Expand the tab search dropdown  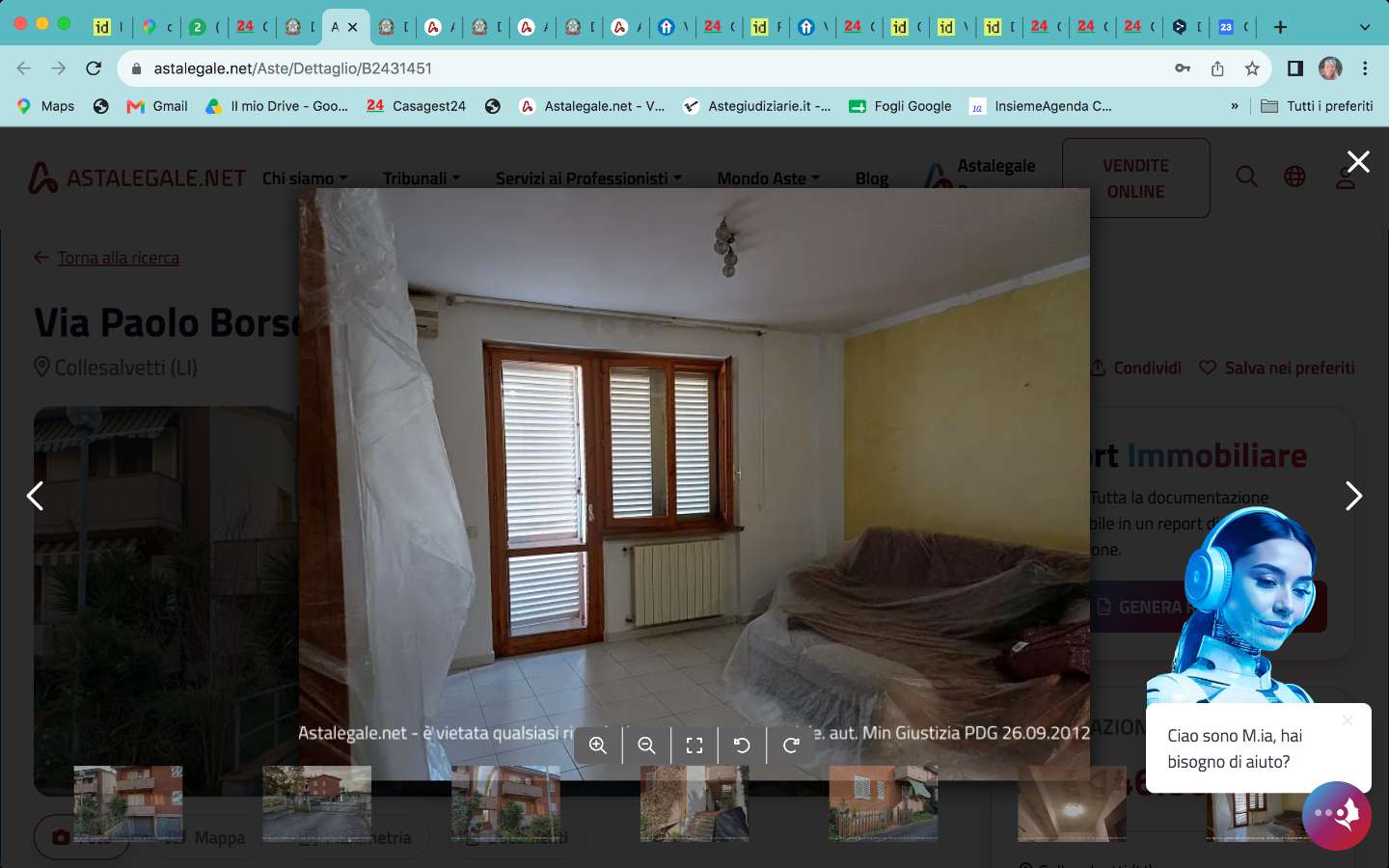[x=1365, y=27]
